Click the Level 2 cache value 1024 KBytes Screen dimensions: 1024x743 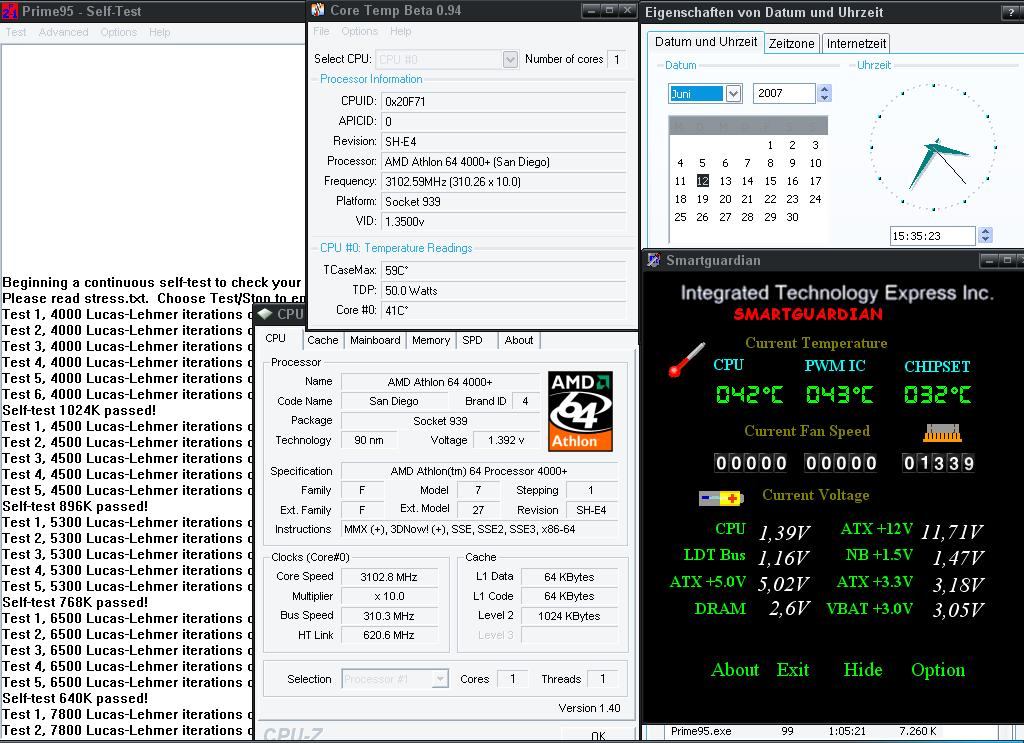point(569,616)
